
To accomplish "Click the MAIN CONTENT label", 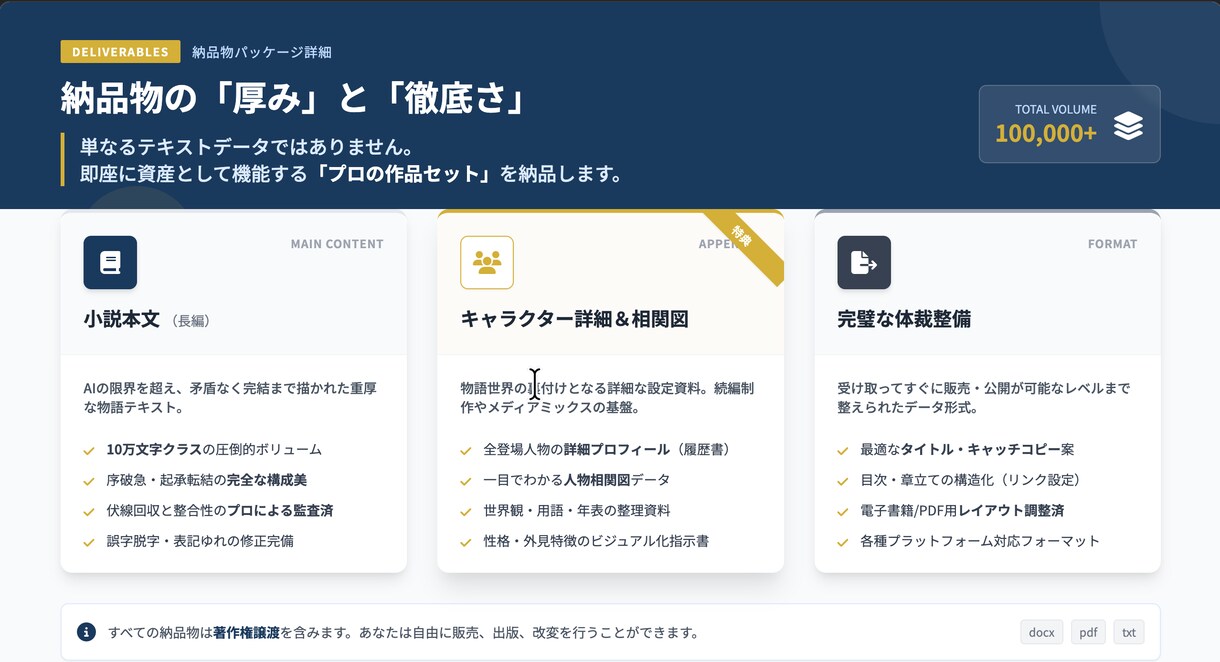I will point(337,244).
